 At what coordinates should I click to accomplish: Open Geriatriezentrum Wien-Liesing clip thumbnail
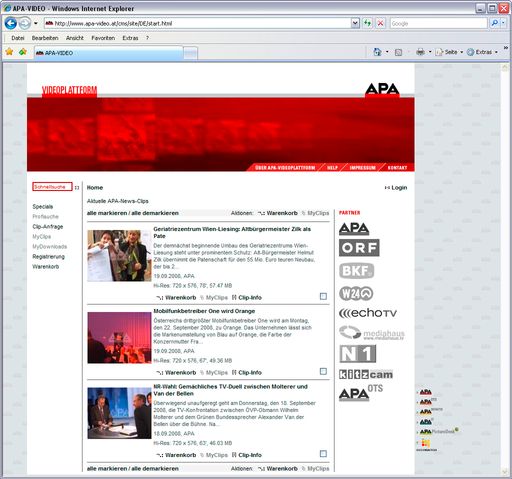coord(119,256)
